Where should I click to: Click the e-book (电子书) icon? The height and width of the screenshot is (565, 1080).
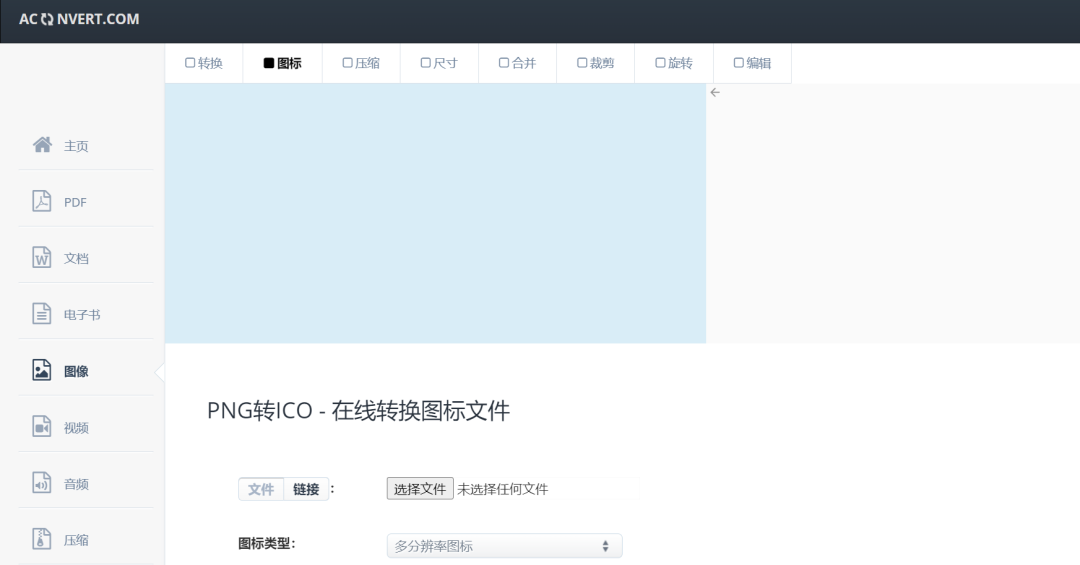coord(42,314)
